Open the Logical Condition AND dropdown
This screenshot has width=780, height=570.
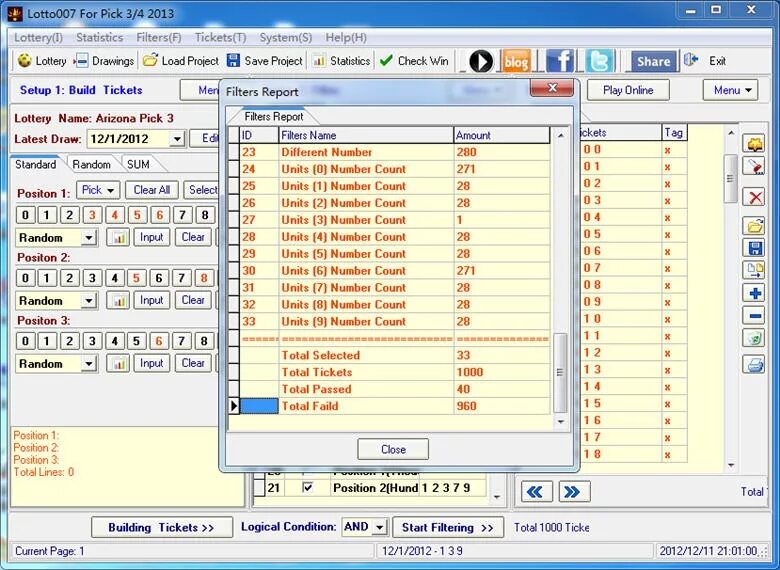(x=380, y=527)
